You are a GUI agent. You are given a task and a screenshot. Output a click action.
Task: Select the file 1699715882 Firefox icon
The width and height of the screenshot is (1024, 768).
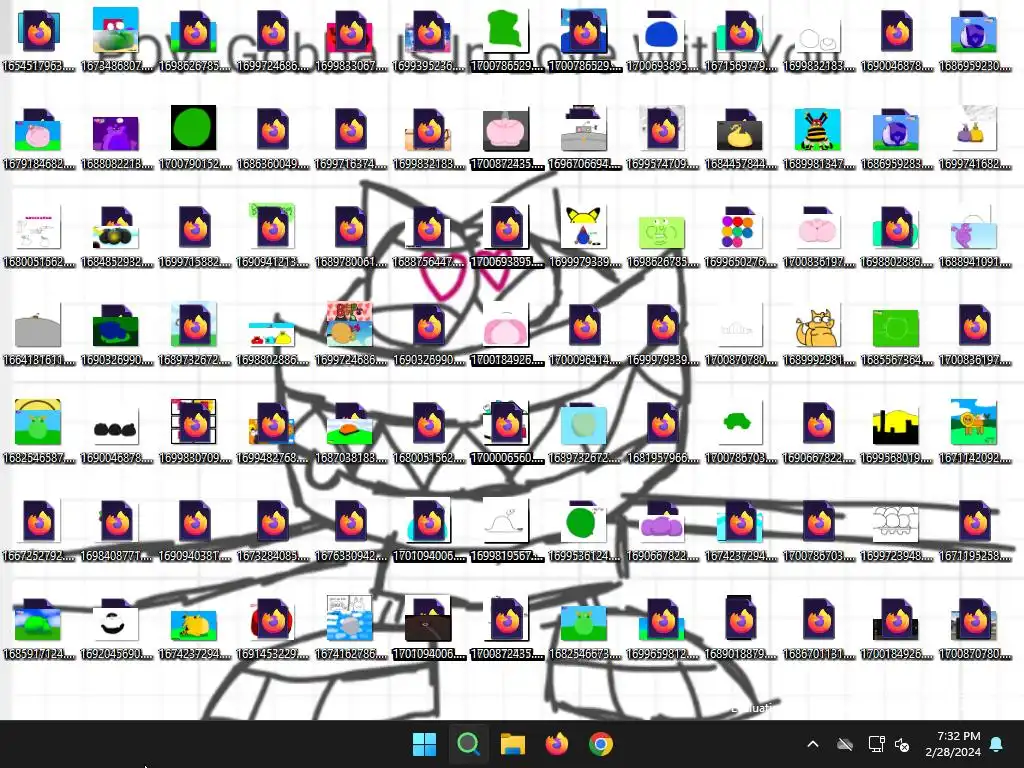[193, 227]
